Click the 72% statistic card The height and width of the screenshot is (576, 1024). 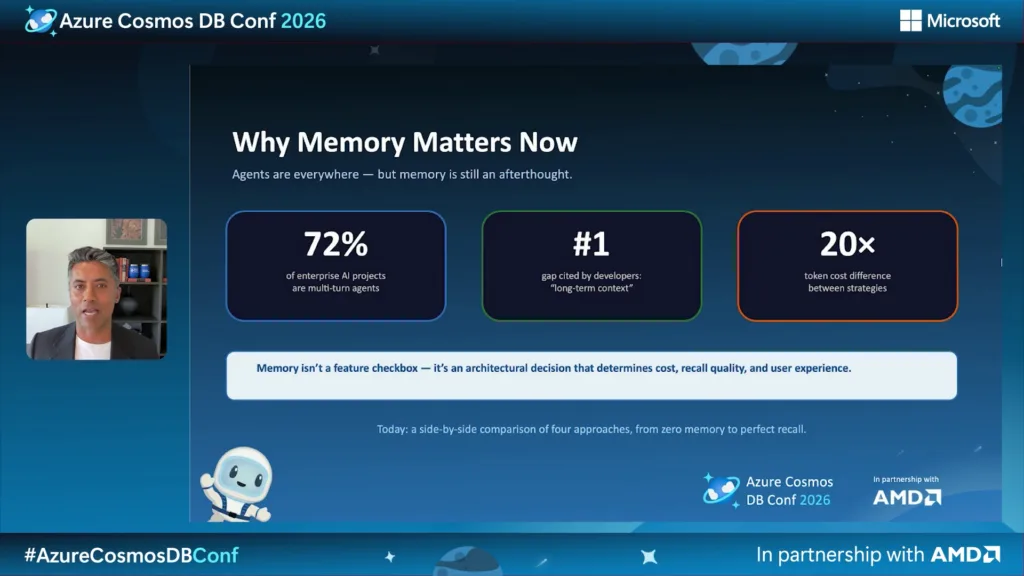pyautogui.click(x=336, y=266)
